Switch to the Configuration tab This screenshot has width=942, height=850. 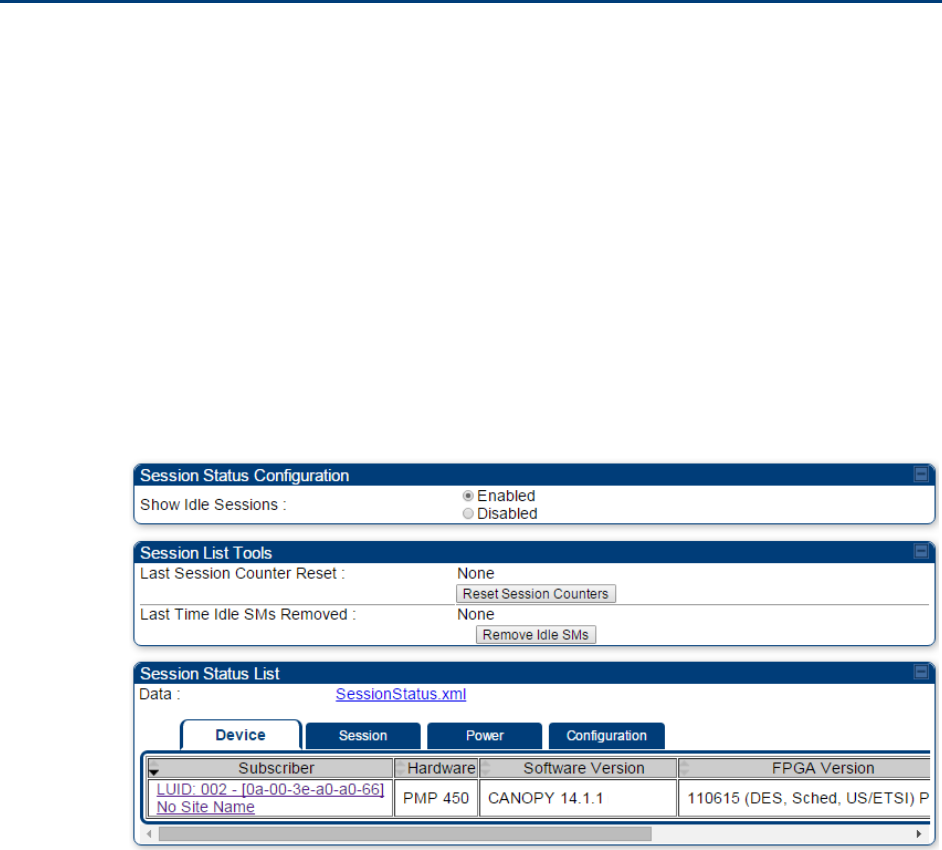tap(606, 736)
